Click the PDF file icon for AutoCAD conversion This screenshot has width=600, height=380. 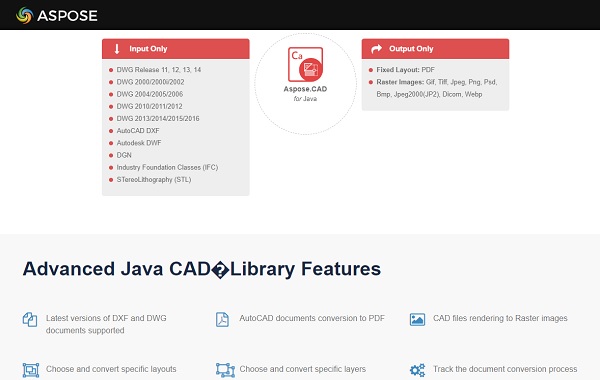(222, 320)
